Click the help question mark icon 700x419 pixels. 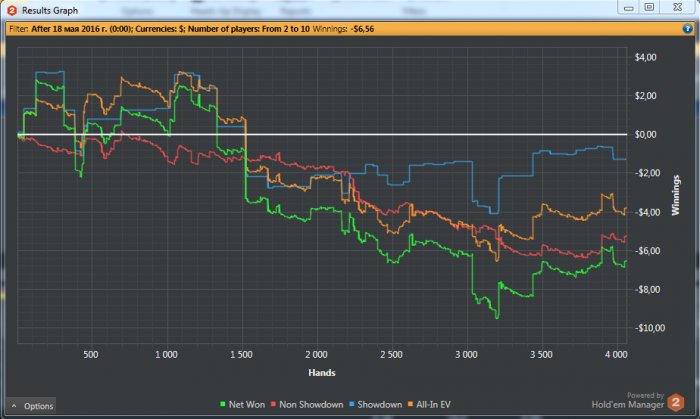(x=687, y=29)
